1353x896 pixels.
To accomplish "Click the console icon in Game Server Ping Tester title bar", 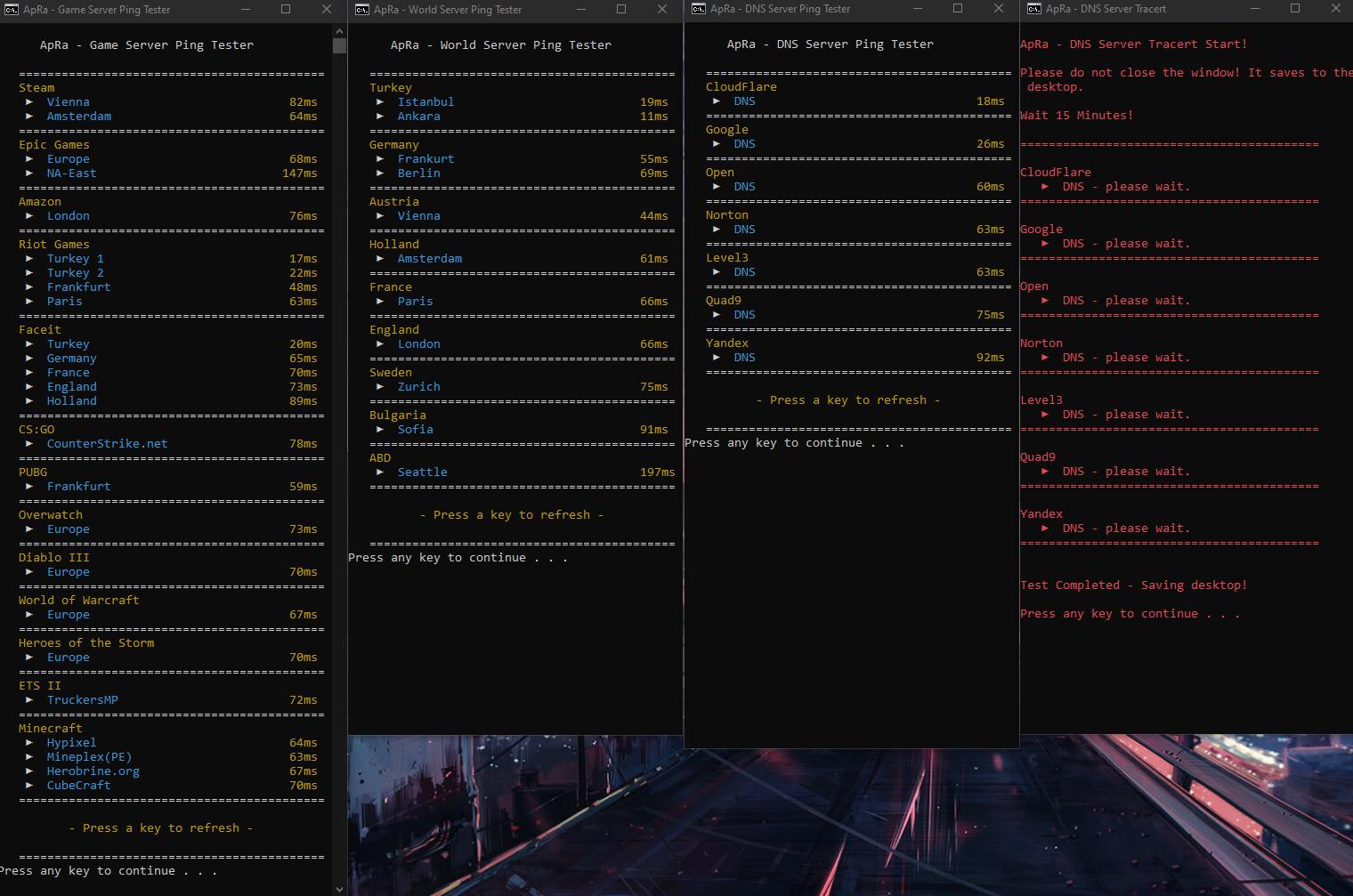I will 12,10.
